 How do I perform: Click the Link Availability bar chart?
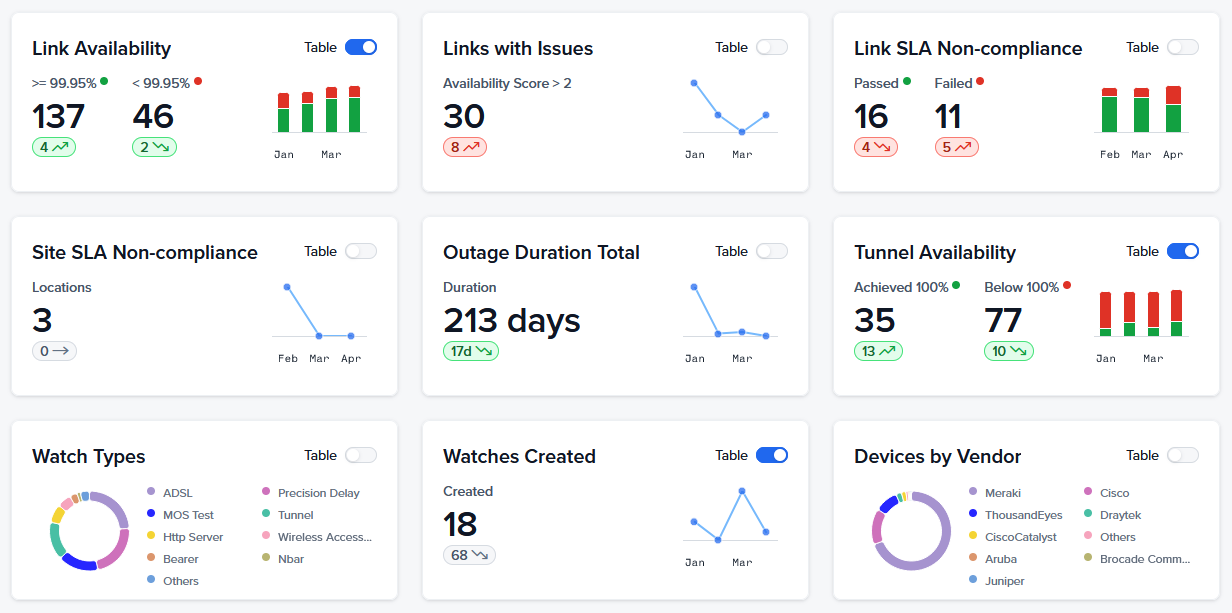(319, 110)
